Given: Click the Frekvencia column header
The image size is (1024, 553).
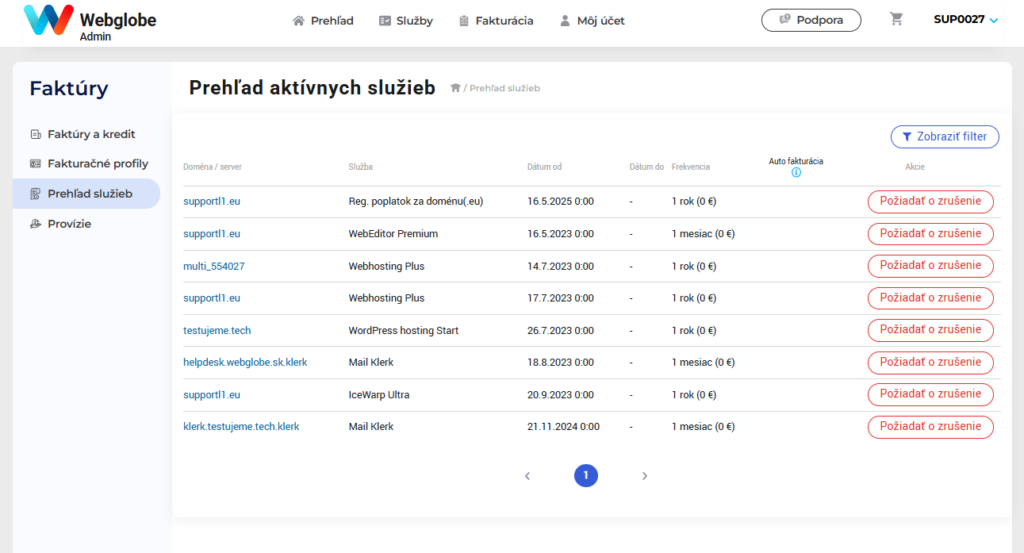Looking at the screenshot, I should pos(690,167).
